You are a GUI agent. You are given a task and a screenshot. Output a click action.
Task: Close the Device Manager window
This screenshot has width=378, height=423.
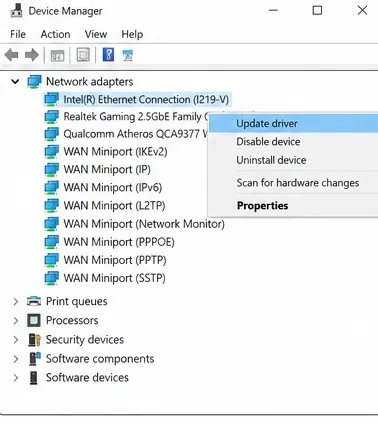[362, 10]
